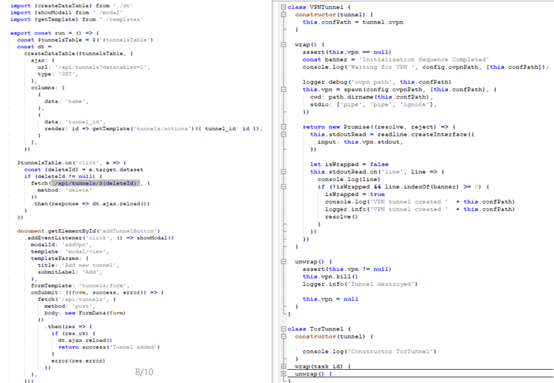This screenshot has width=554, height=383.
Task: Click the import {createDataTable} line
Action: coord(72,6)
